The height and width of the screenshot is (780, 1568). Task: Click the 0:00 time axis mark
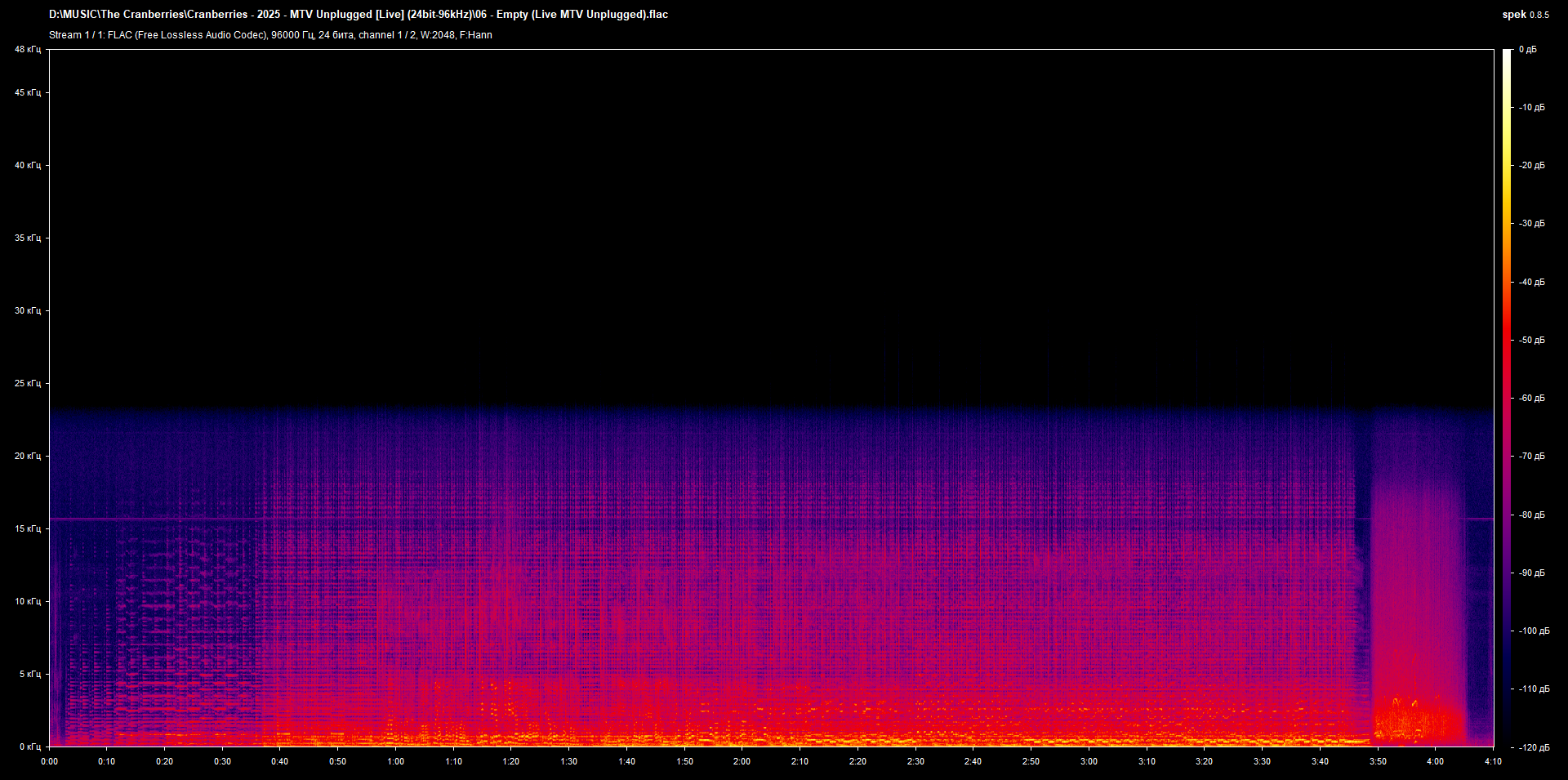point(50,761)
